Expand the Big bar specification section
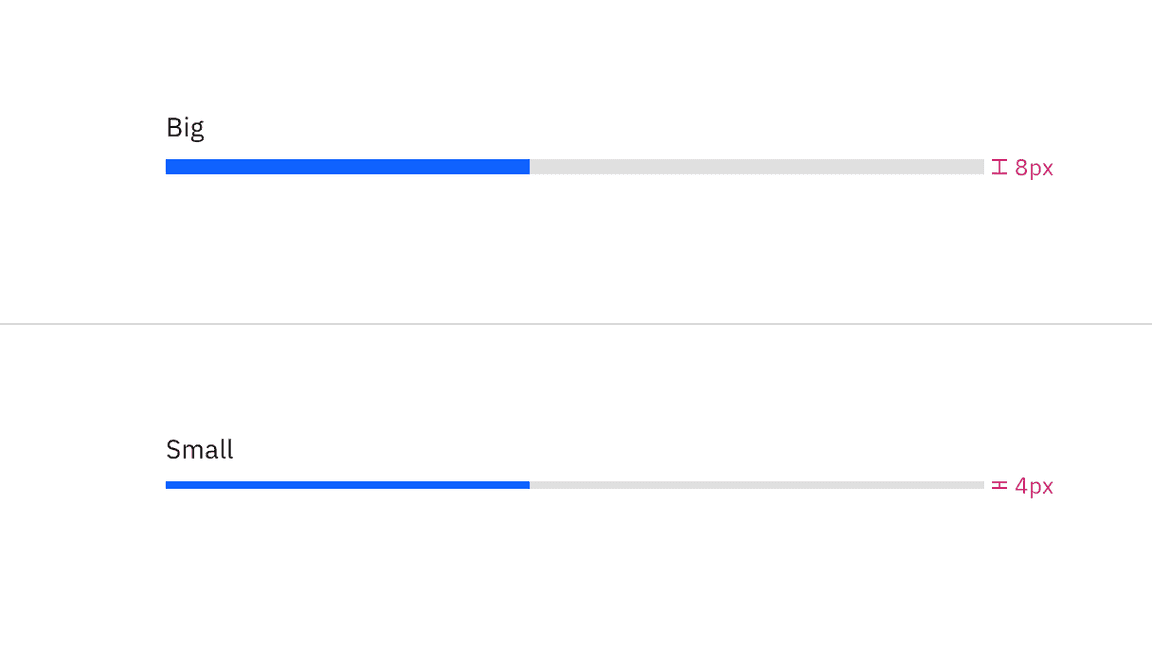Screen dimensions: 1152x648 [x=1022, y=167]
